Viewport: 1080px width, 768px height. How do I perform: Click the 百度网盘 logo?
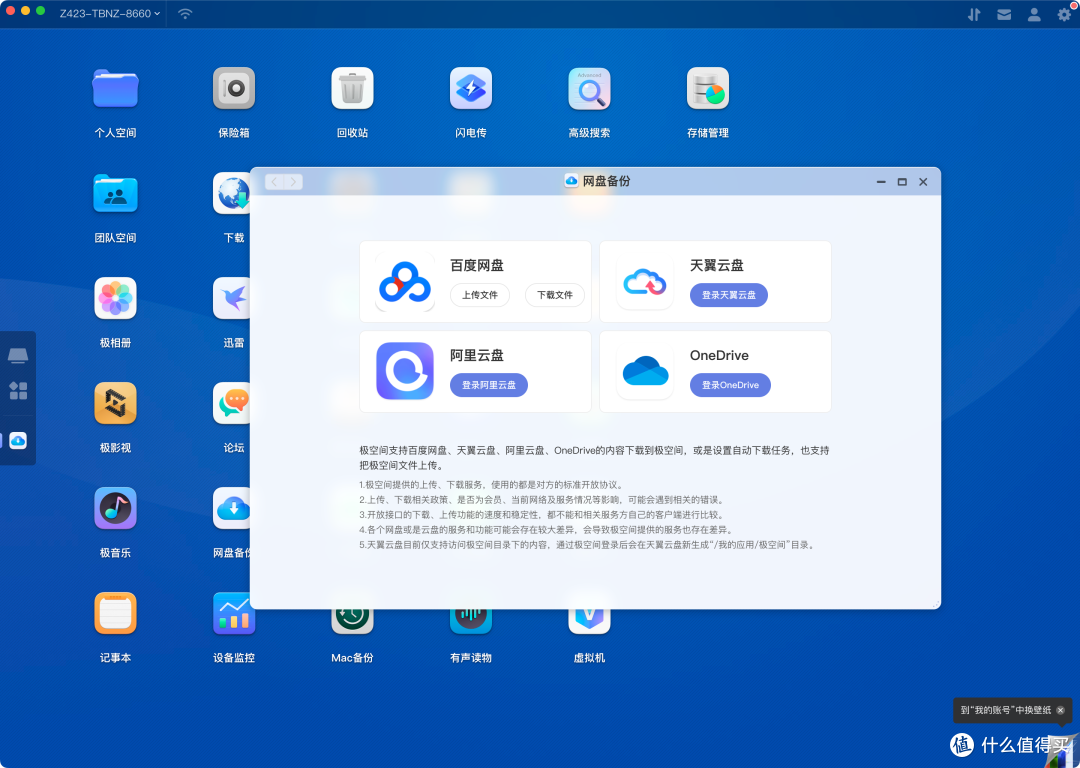(405, 282)
